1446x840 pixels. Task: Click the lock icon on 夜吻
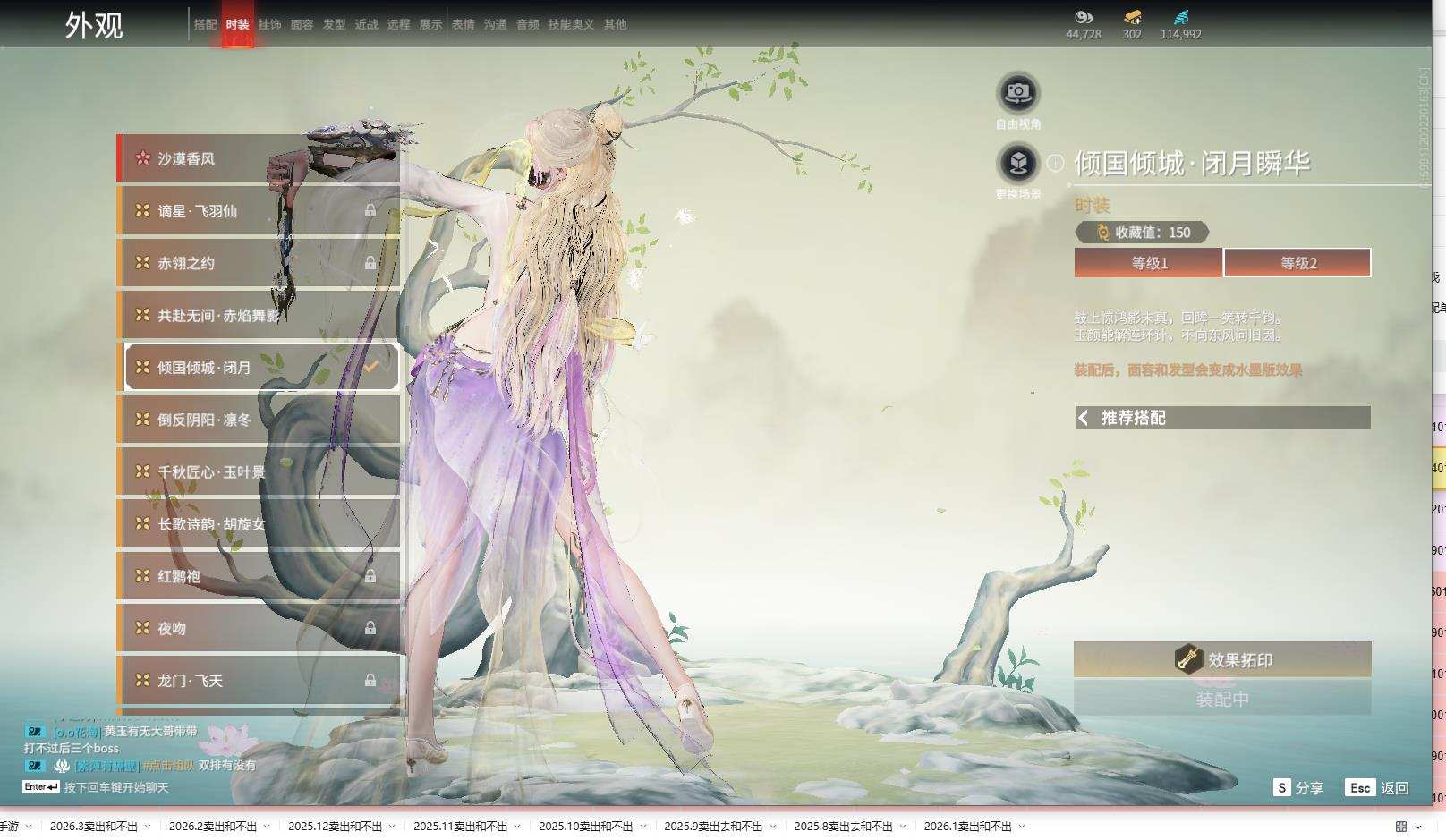click(x=370, y=628)
